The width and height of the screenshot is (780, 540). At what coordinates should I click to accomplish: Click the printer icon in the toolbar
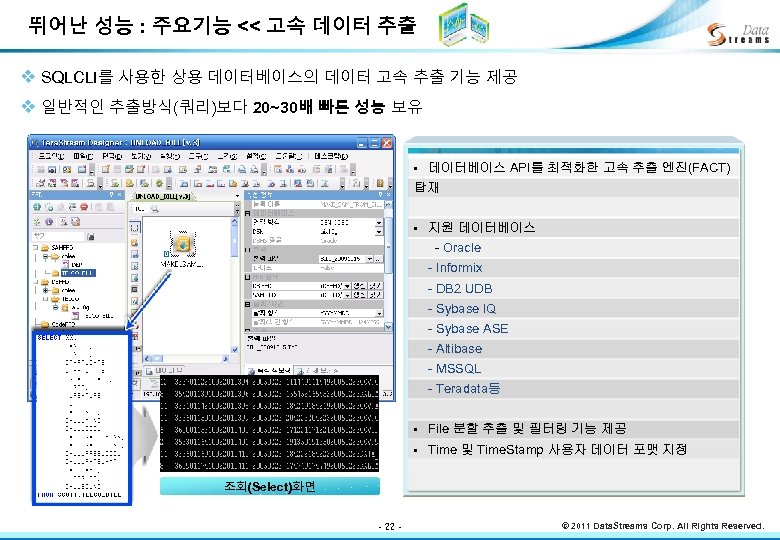[242, 170]
